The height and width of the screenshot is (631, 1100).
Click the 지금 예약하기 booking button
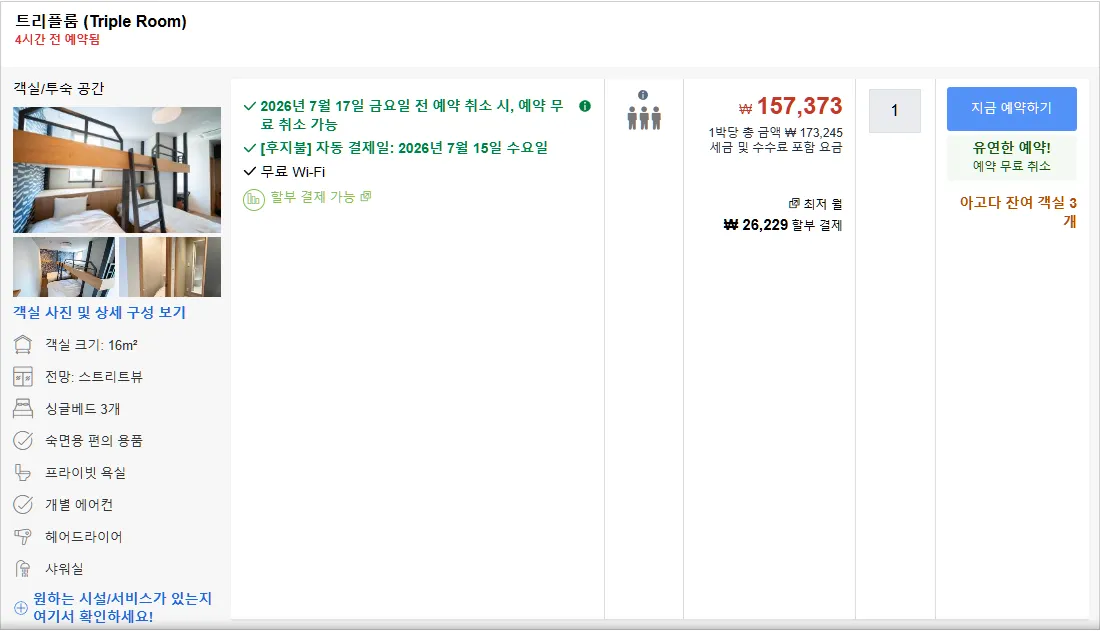(1012, 109)
